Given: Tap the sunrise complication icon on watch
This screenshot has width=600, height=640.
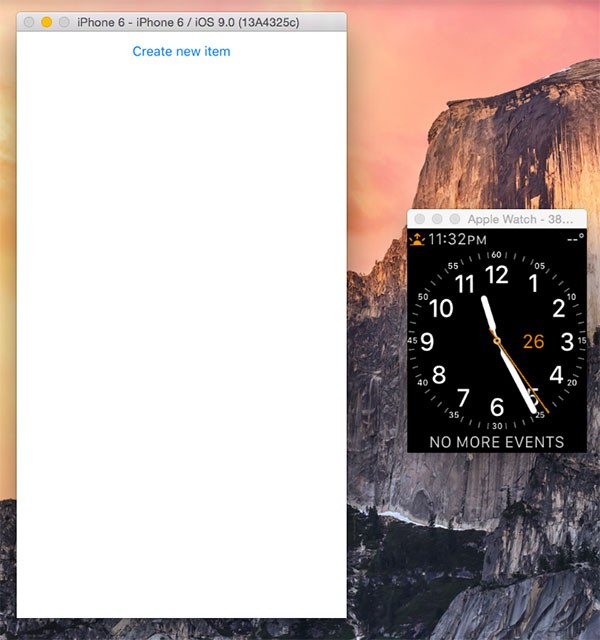Looking at the screenshot, I should pos(417,239).
